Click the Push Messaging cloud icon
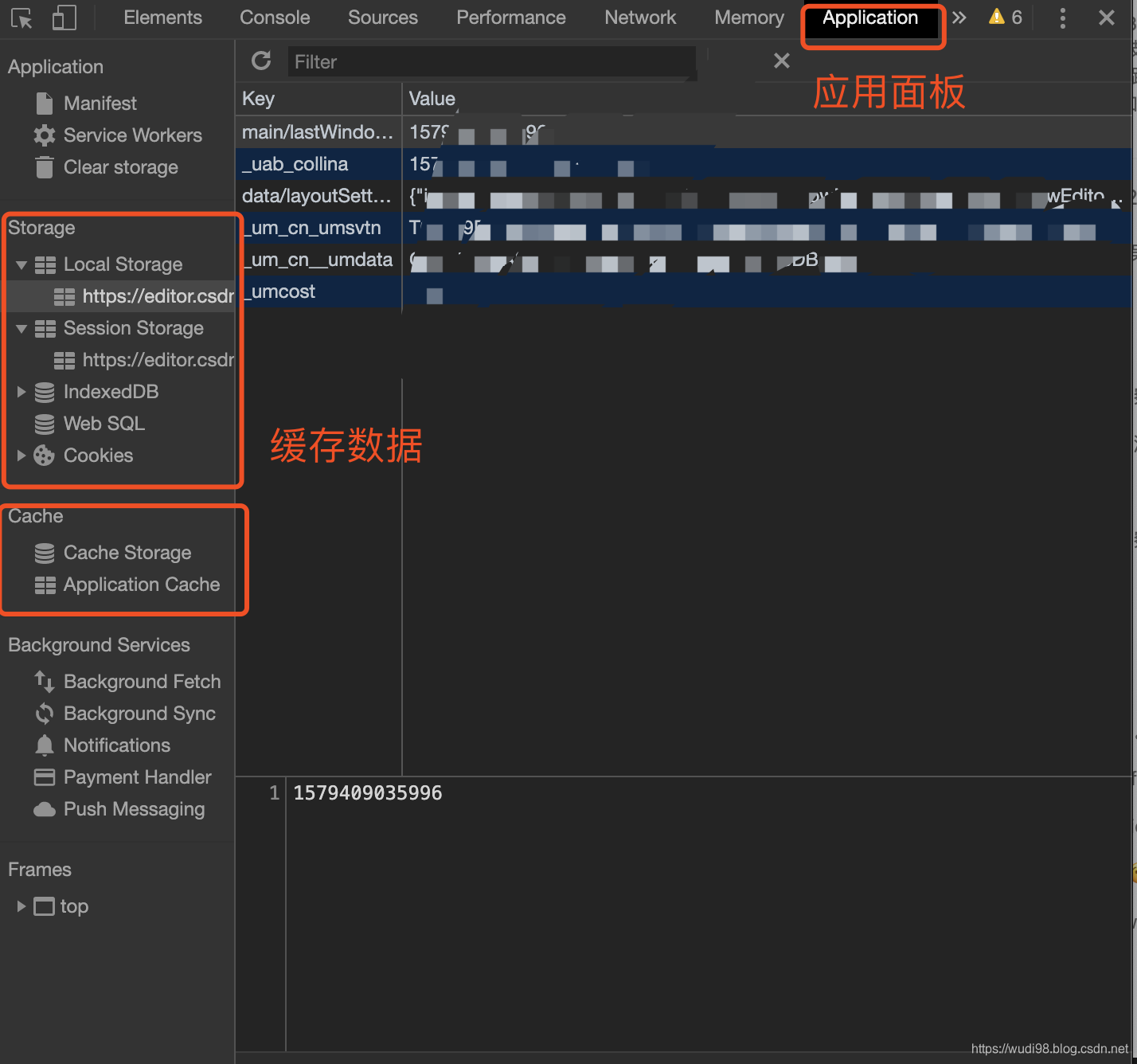This screenshot has width=1137, height=1064. [x=45, y=809]
